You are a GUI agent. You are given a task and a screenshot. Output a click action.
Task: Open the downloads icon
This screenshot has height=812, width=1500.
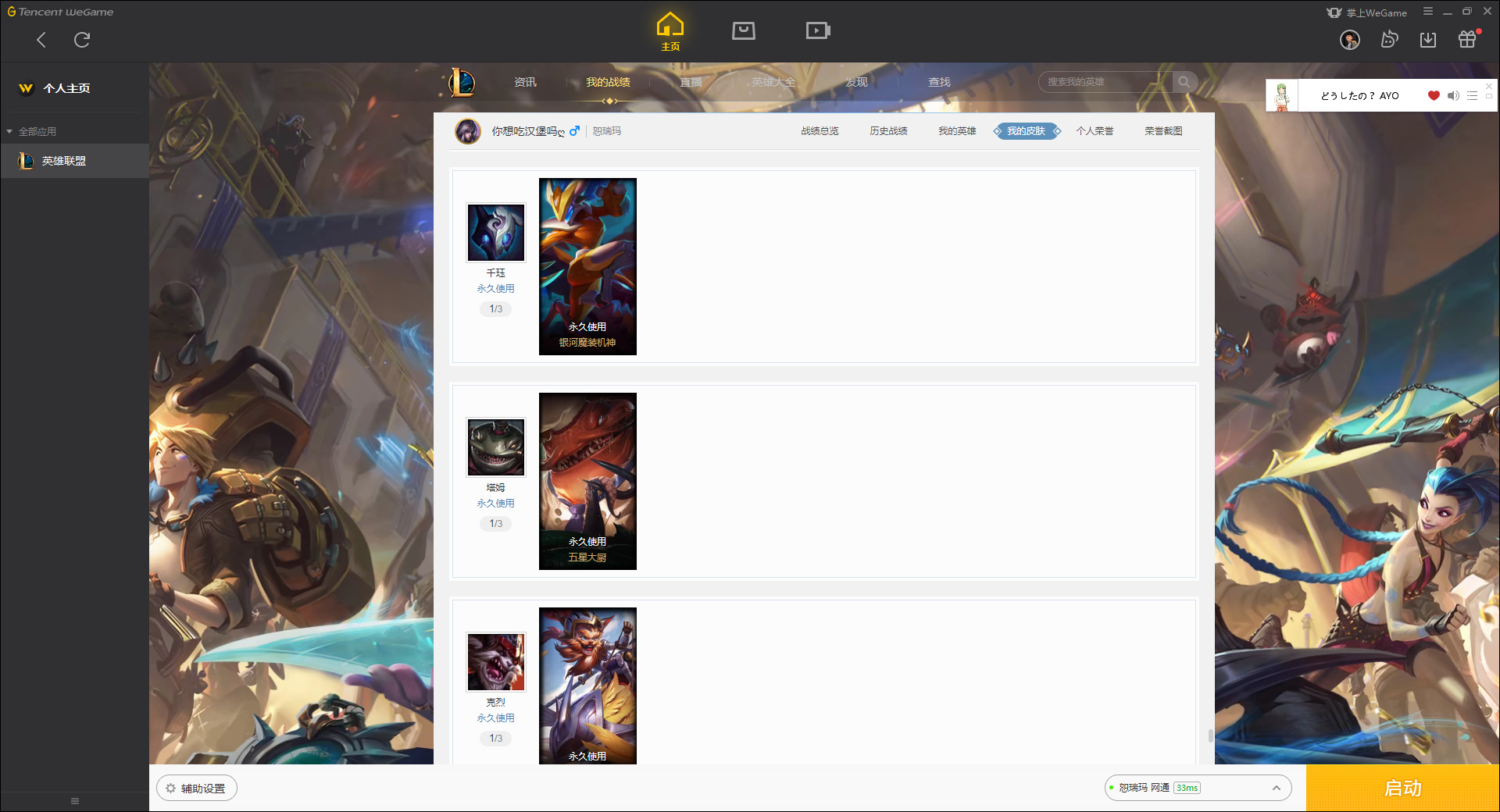pyautogui.click(x=1428, y=40)
